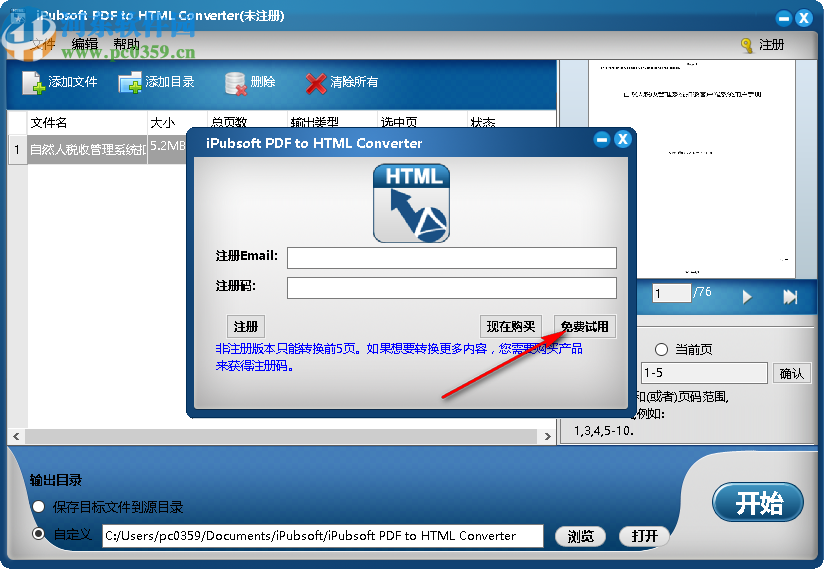Click the current page number field
The image size is (824, 569).
click(672, 293)
